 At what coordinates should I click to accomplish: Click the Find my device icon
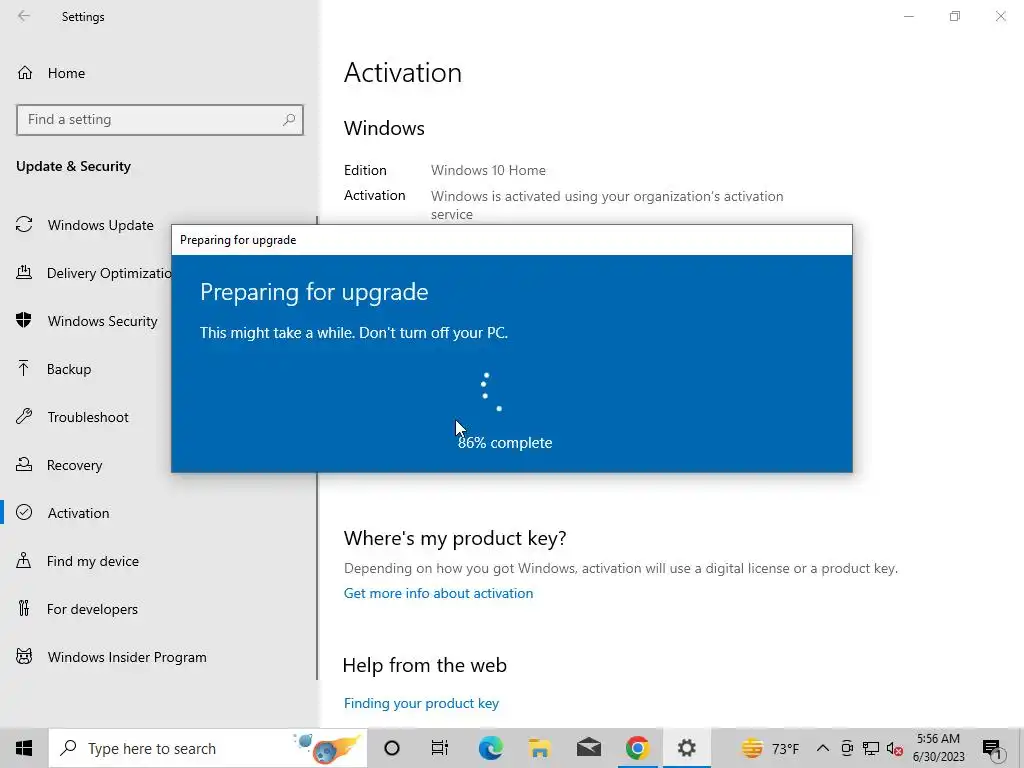click(24, 560)
